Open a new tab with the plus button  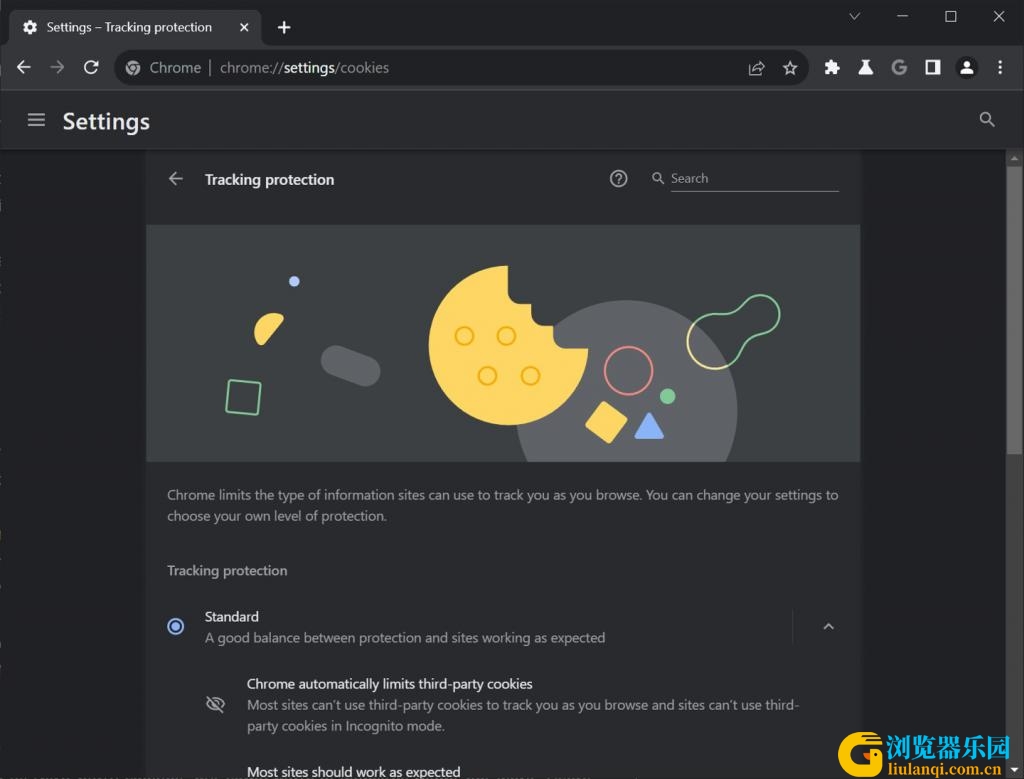(284, 27)
